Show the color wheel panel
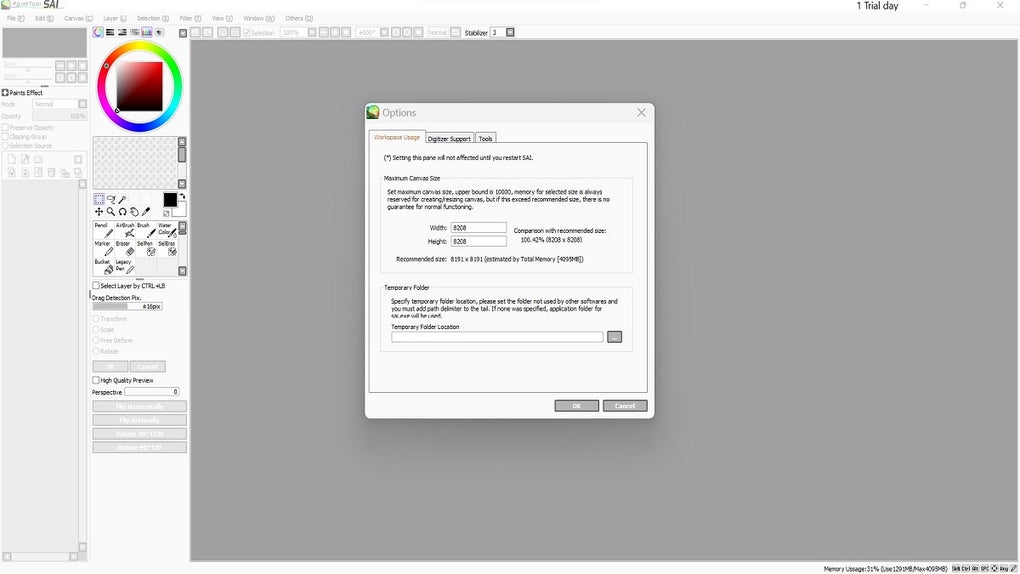 click(x=98, y=32)
